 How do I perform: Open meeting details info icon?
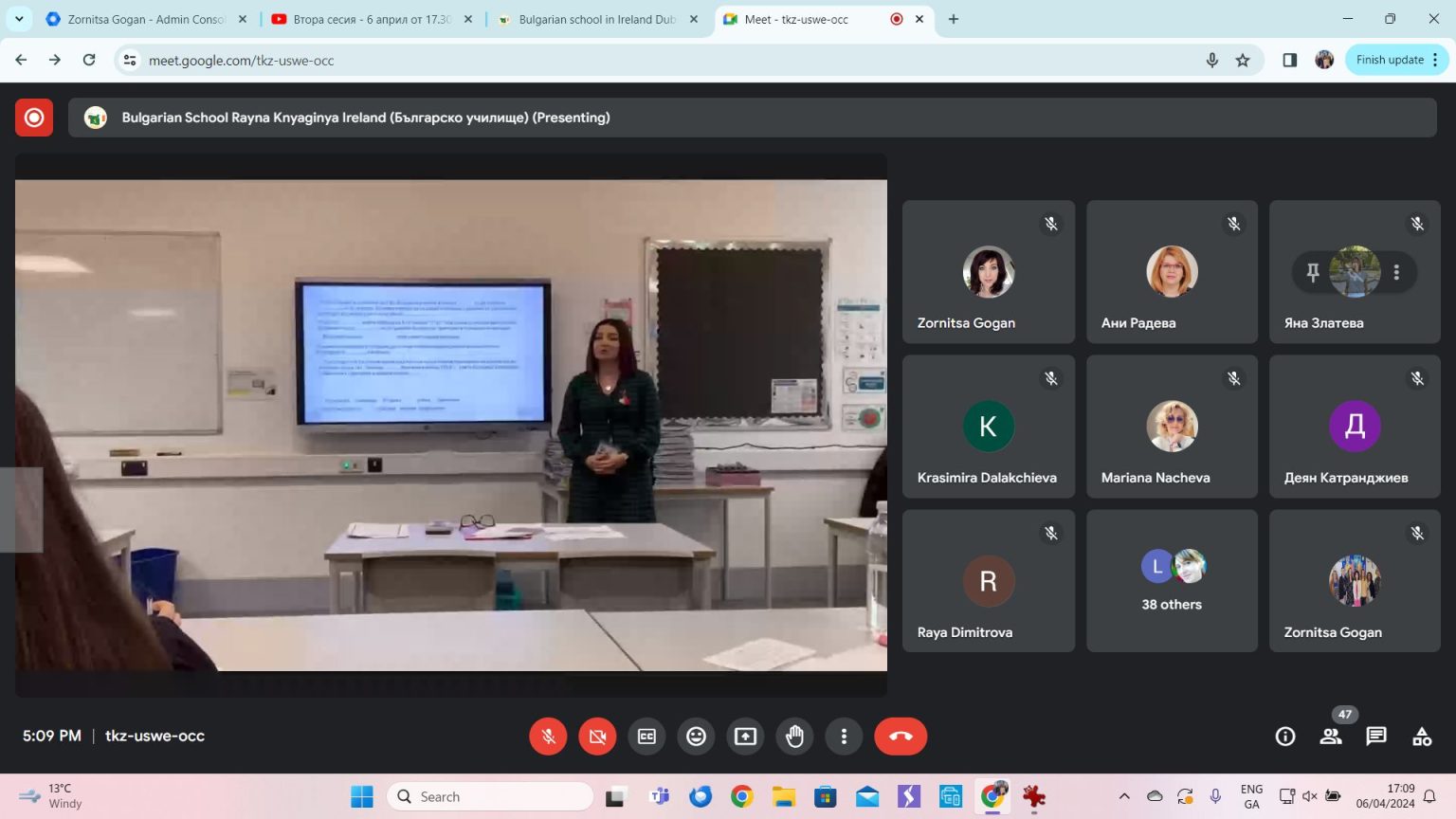tap(1285, 737)
